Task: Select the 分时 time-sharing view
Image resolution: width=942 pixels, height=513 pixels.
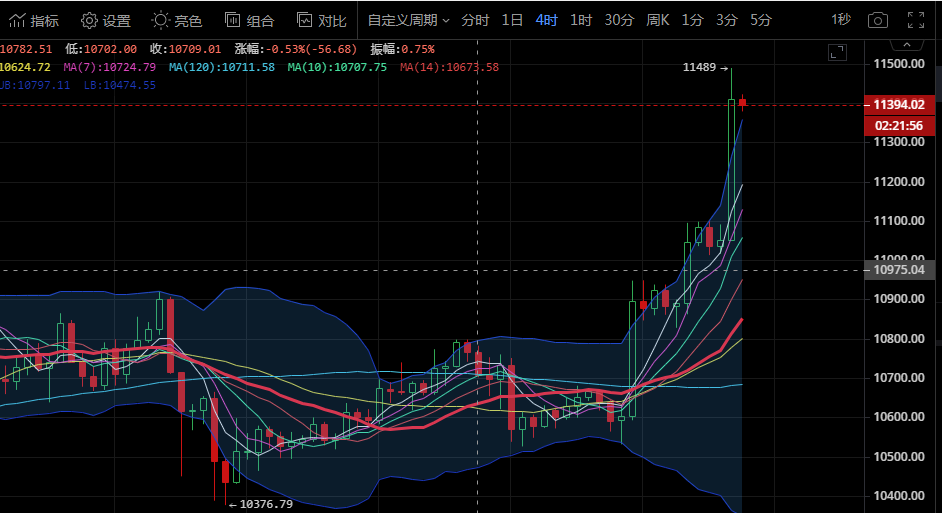Action: pyautogui.click(x=475, y=20)
